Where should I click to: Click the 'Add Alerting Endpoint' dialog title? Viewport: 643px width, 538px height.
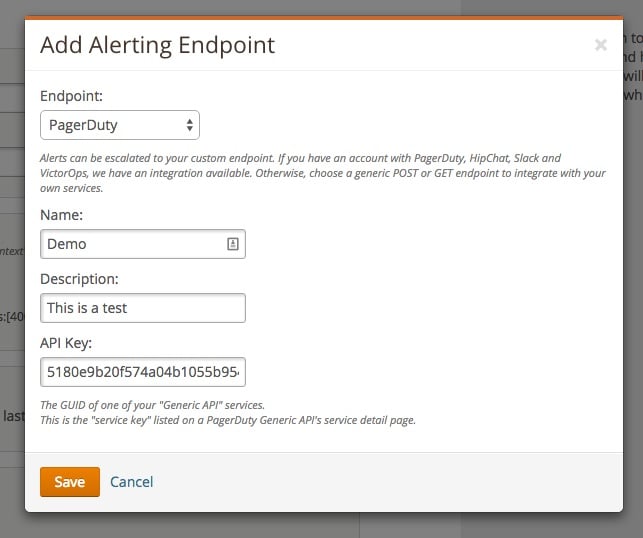click(x=157, y=45)
